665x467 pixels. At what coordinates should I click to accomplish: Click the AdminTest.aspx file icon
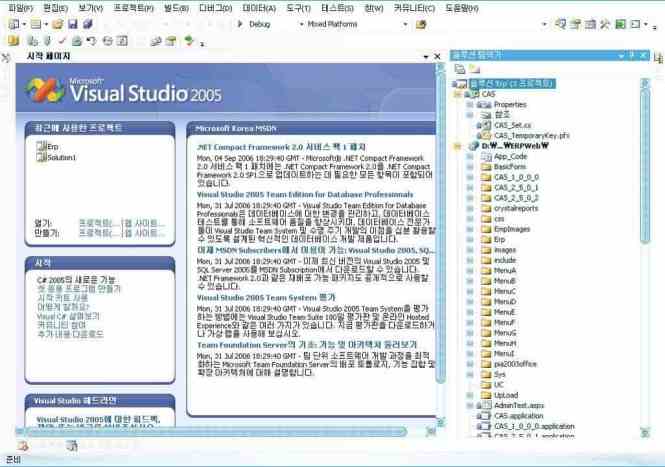point(484,405)
